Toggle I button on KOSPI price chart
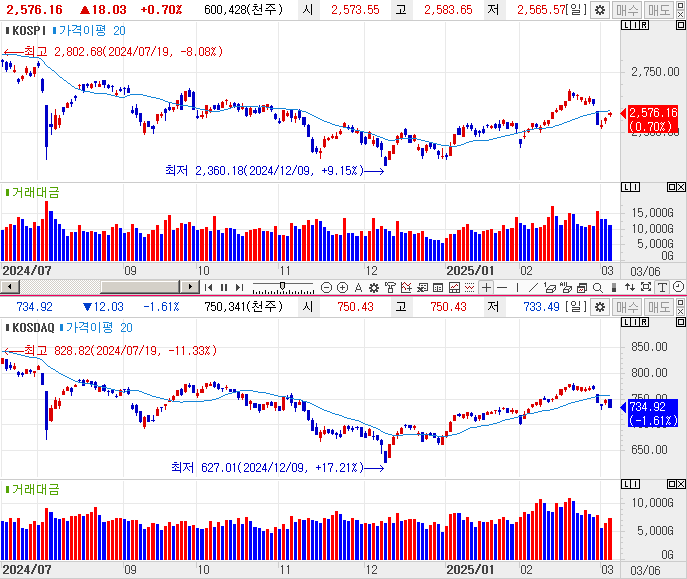 click(x=635, y=25)
